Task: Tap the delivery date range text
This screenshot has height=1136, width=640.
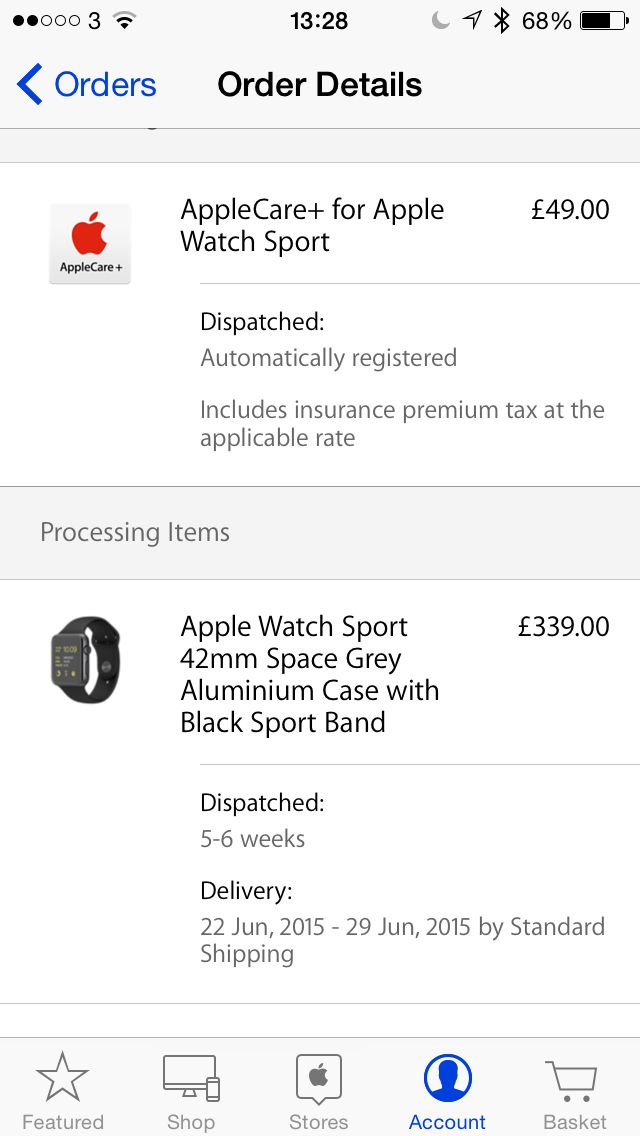Action: [402, 940]
